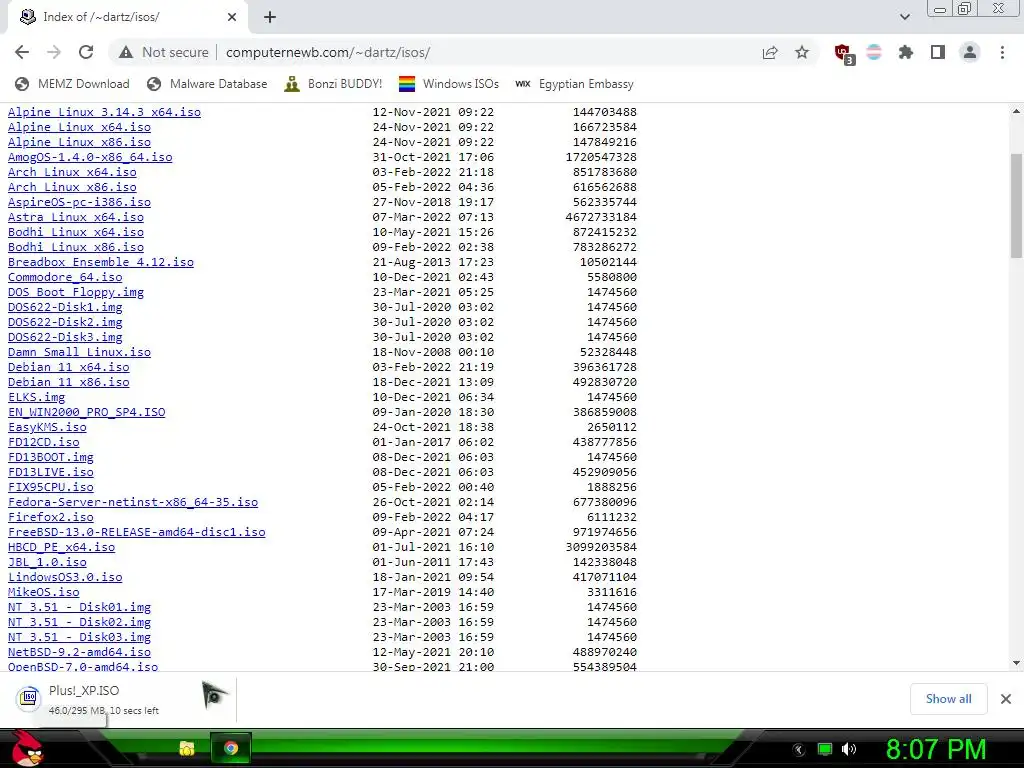
Task: Close the Index of /~dartz/isos/ tab
Action: pos(232,17)
